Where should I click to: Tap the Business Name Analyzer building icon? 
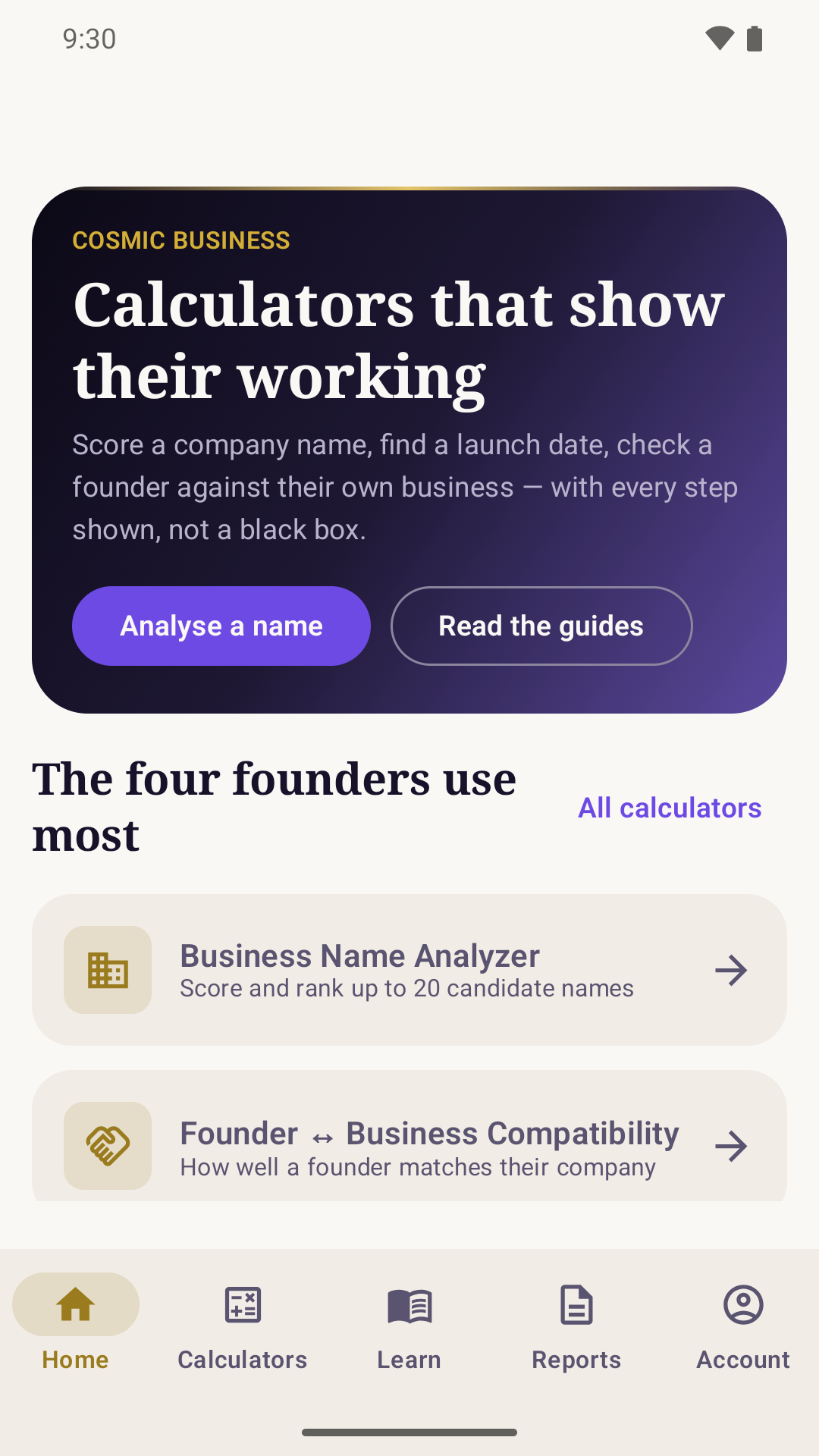tap(108, 970)
